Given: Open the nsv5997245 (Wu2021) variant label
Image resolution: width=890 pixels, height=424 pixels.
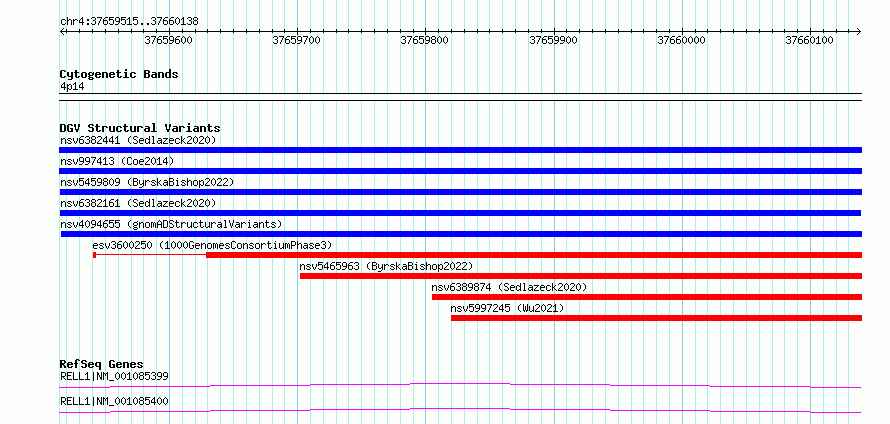Looking at the screenshot, I should click(x=507, y=308).
